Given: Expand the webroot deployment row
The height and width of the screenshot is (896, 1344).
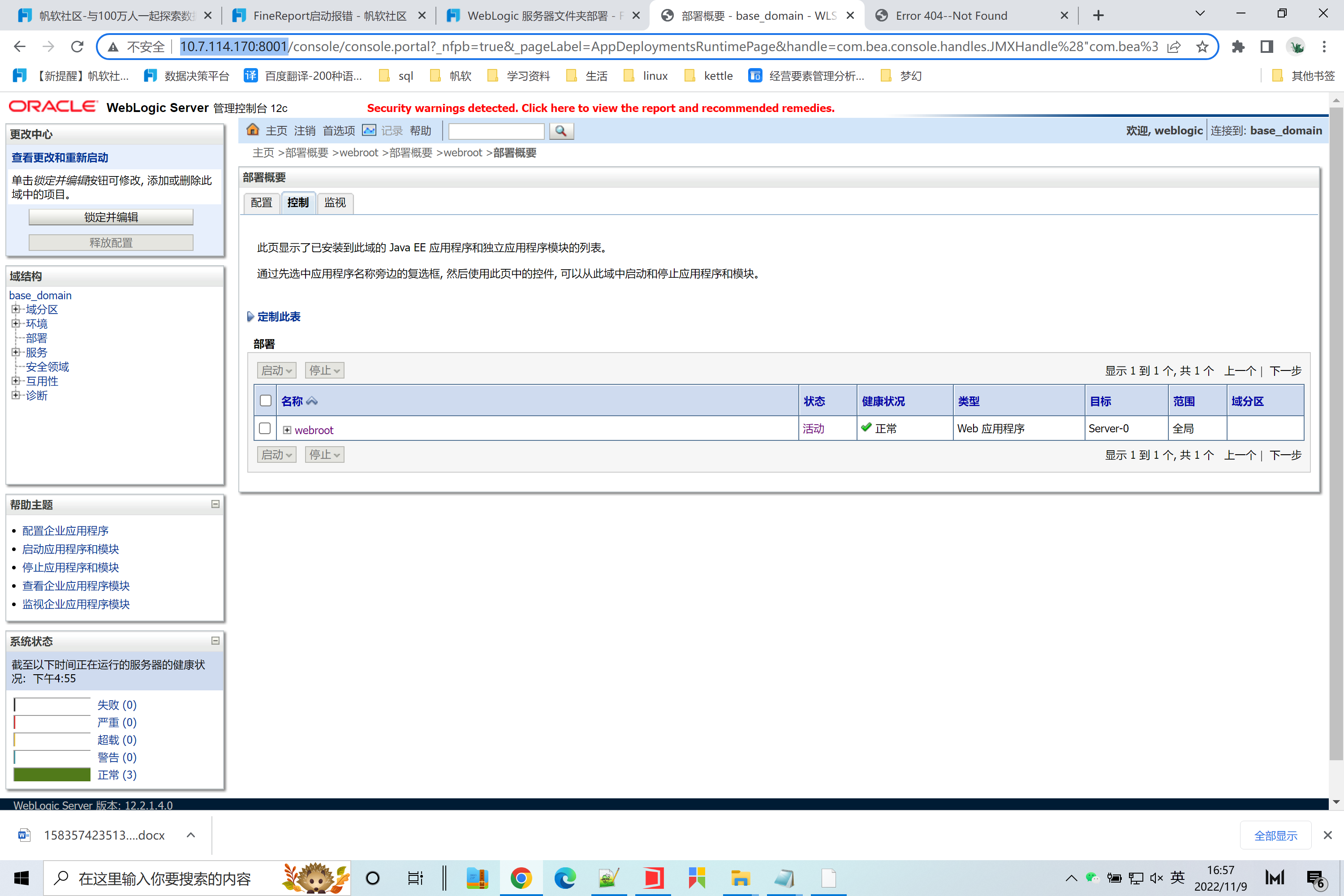Looking at the screenshot, I should 288,430.
